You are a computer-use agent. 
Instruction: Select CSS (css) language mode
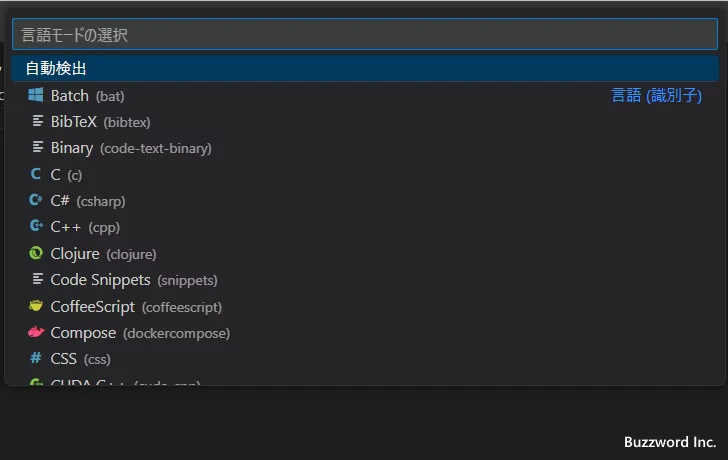click(x=365, y=359)
